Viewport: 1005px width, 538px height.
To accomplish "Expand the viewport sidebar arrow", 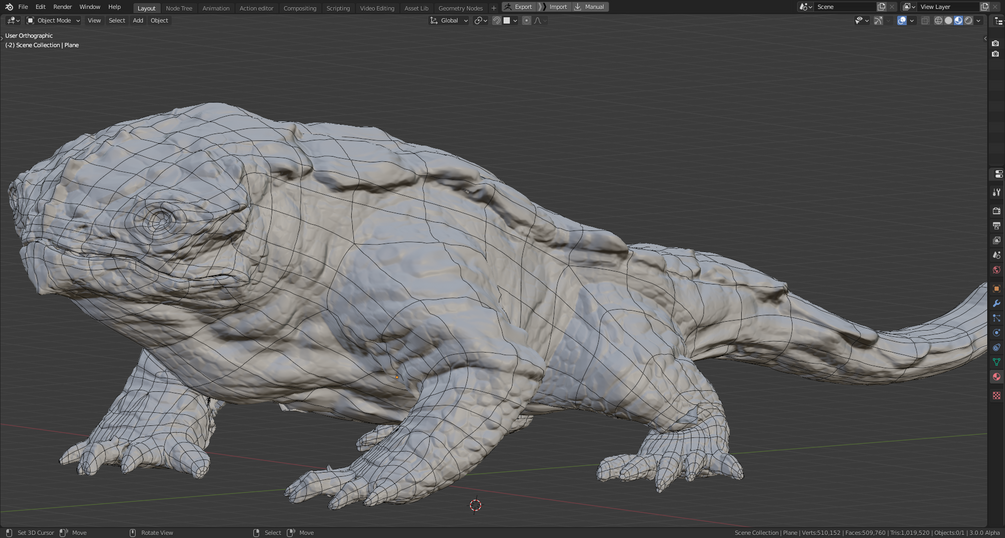I will pyautogui.click(x=985, y=38).
